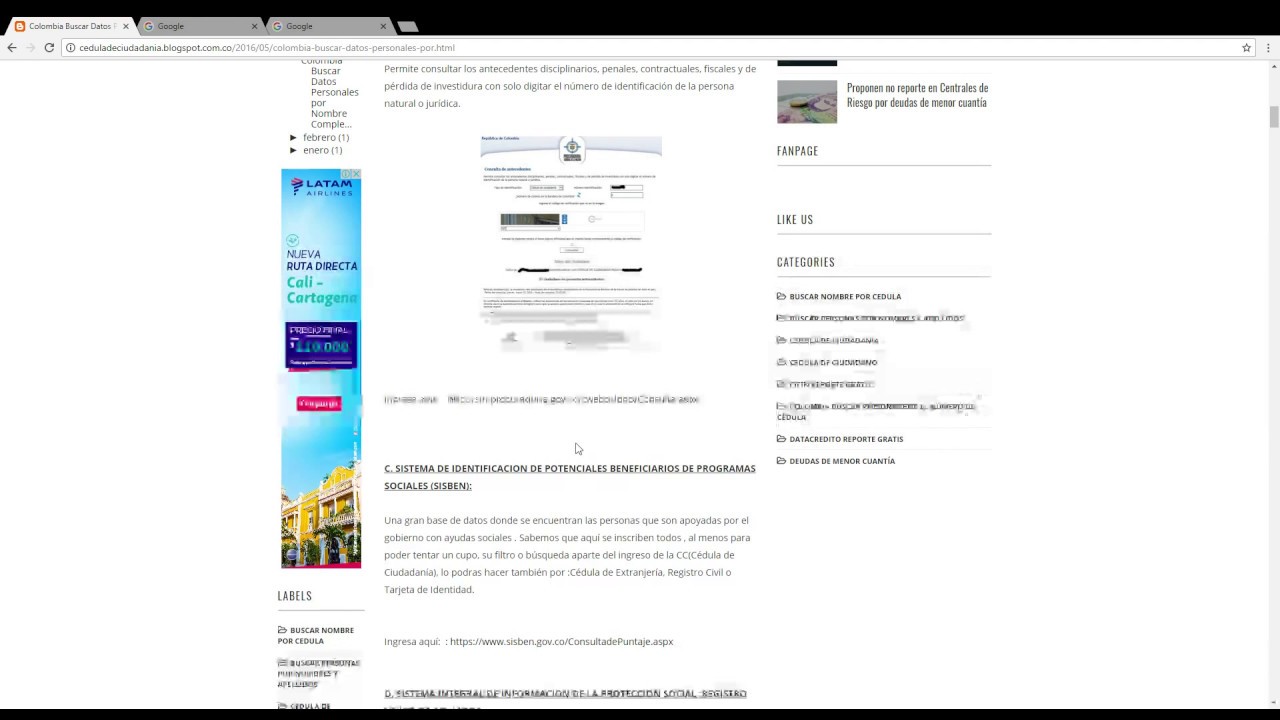
Task: Click the browser back arrow
Action: (x=11, y=47)
